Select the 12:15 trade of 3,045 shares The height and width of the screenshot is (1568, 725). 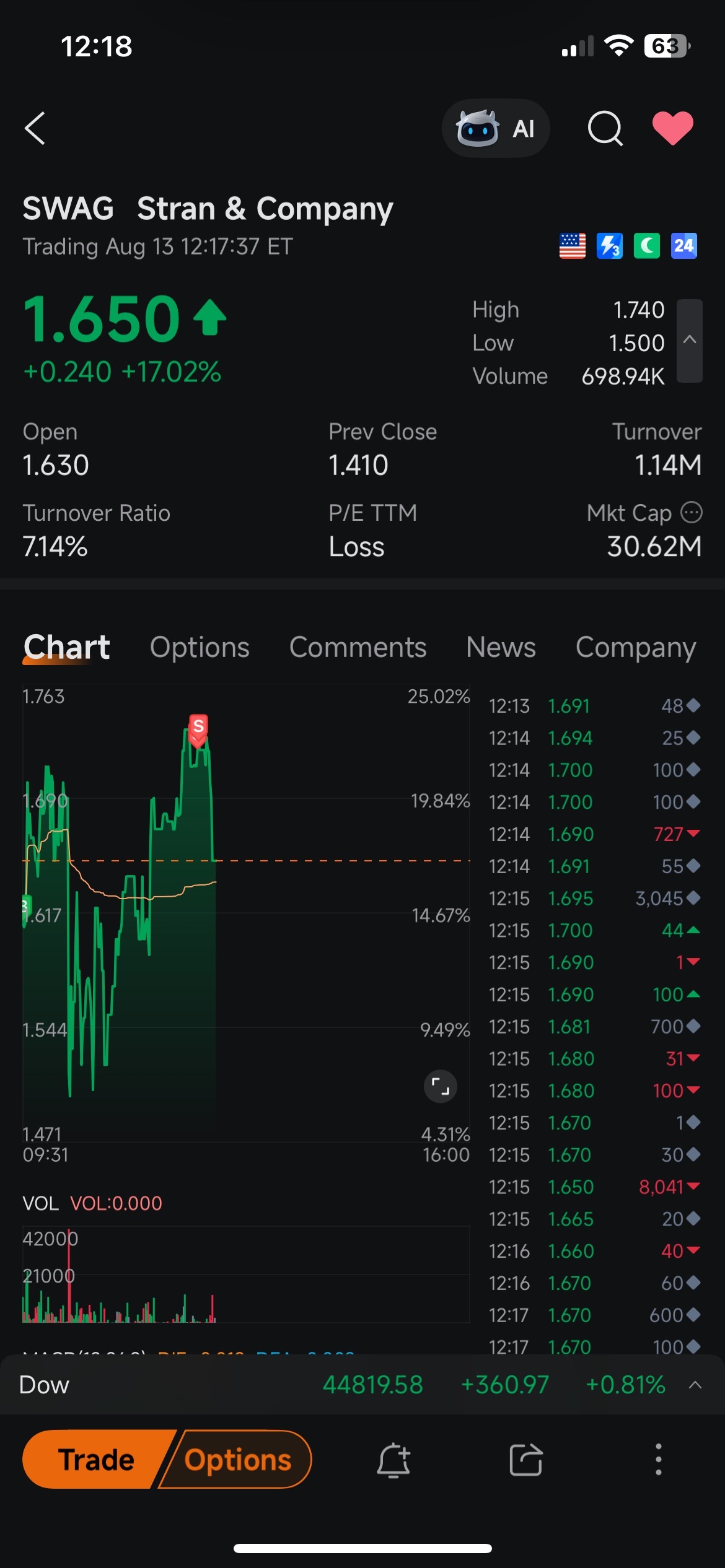pos(594,899)
